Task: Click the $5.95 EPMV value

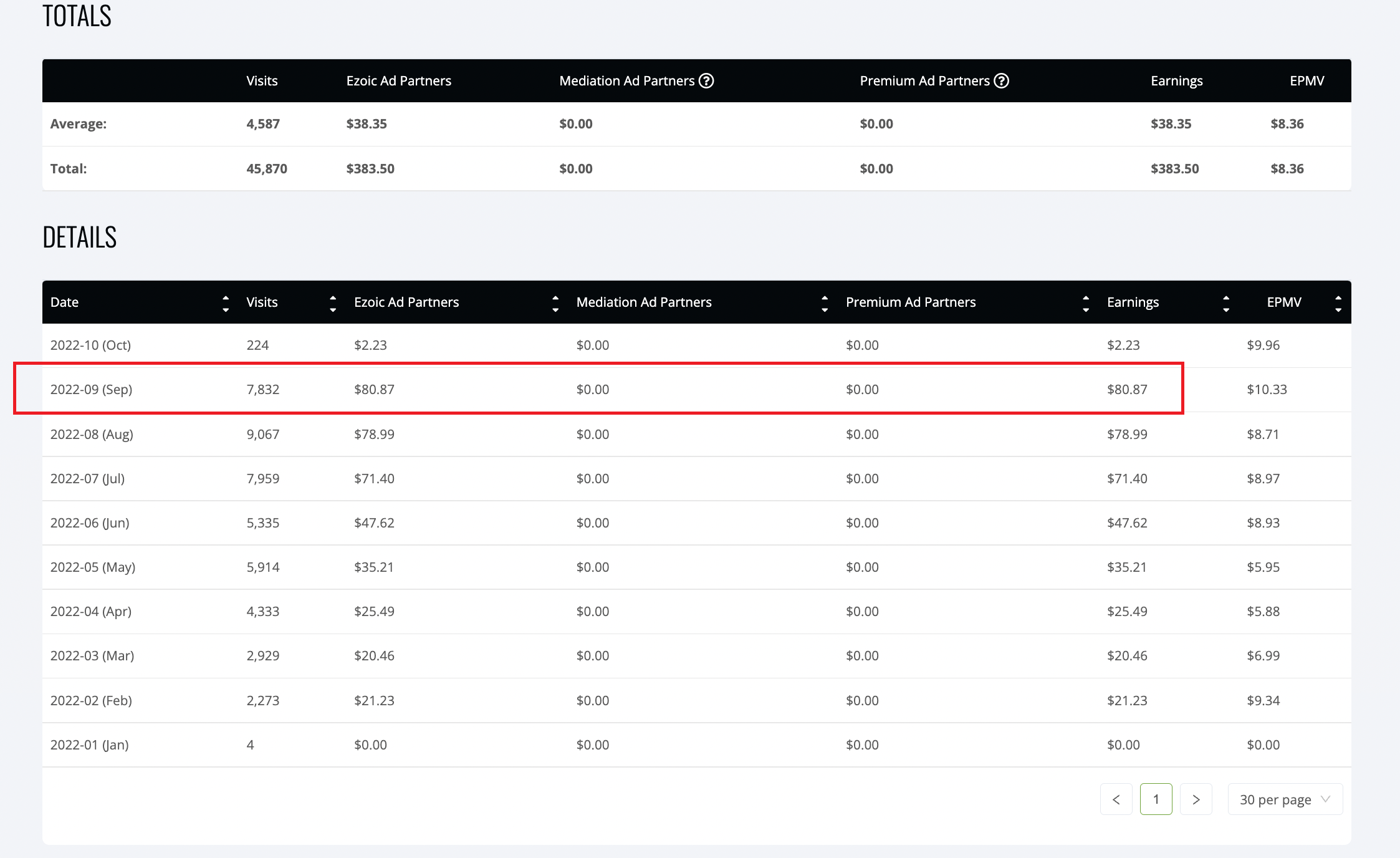Action: [1263, 567]
